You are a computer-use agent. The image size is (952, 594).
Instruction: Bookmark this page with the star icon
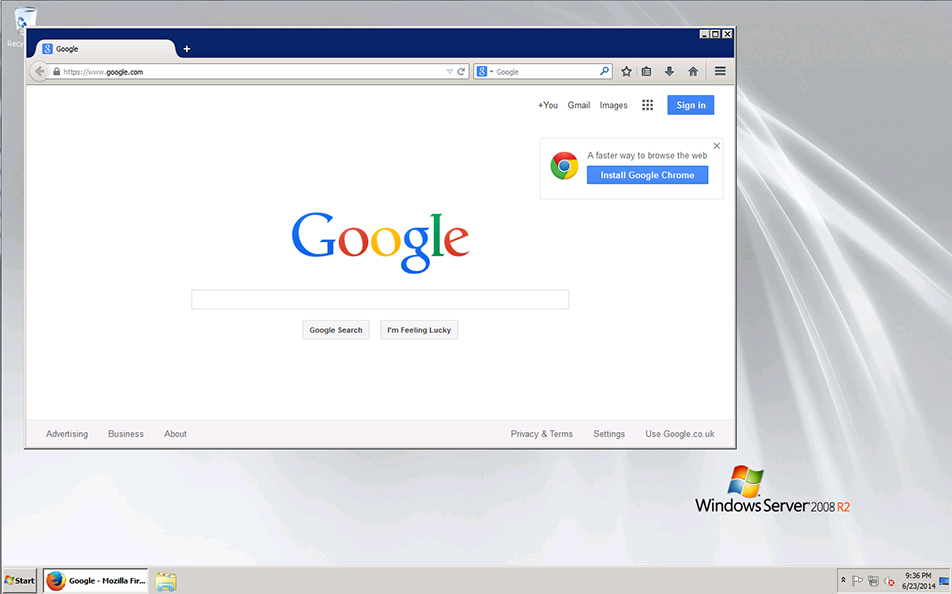[x=626, y=71]
